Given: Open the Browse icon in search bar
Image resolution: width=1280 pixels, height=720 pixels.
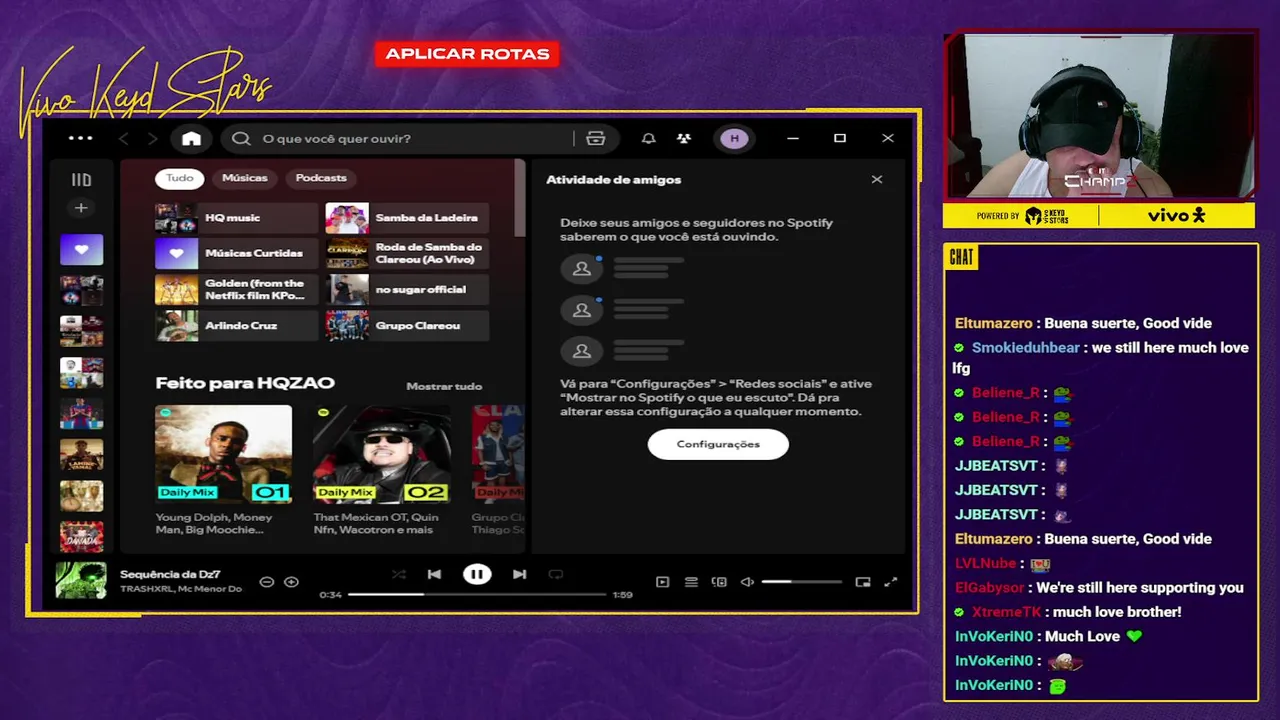Looking at the screenshot, I should 596,139.
